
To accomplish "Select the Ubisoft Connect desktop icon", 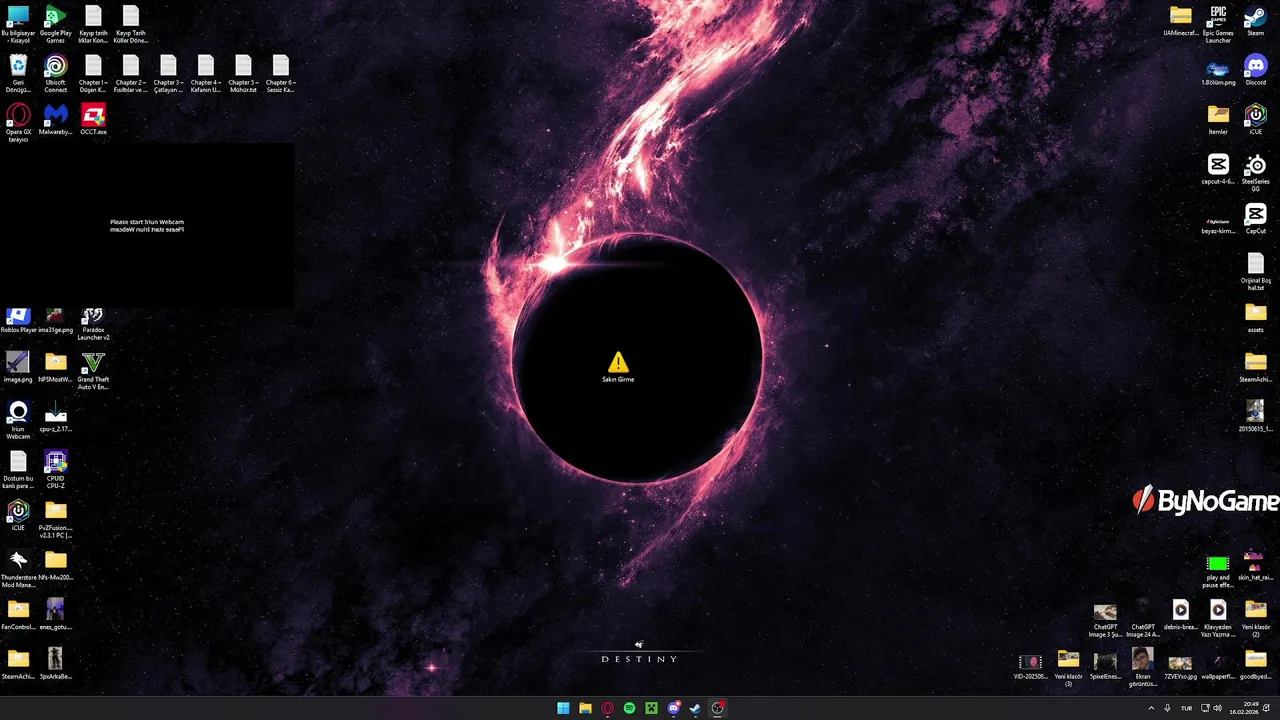I will pyautogui.click(x=56, y=67).
